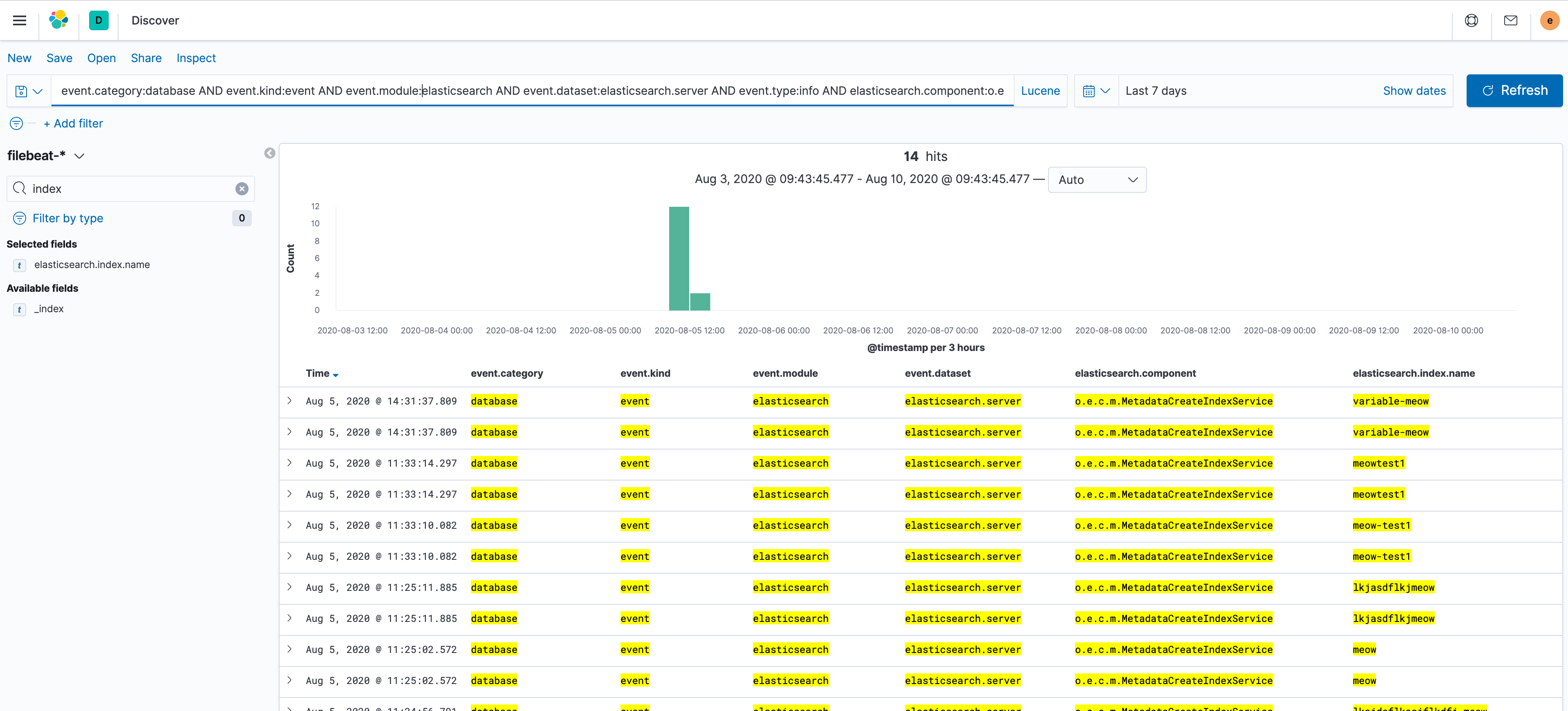Collapse the field sidebar with arrow icon

tap(270, 153)
